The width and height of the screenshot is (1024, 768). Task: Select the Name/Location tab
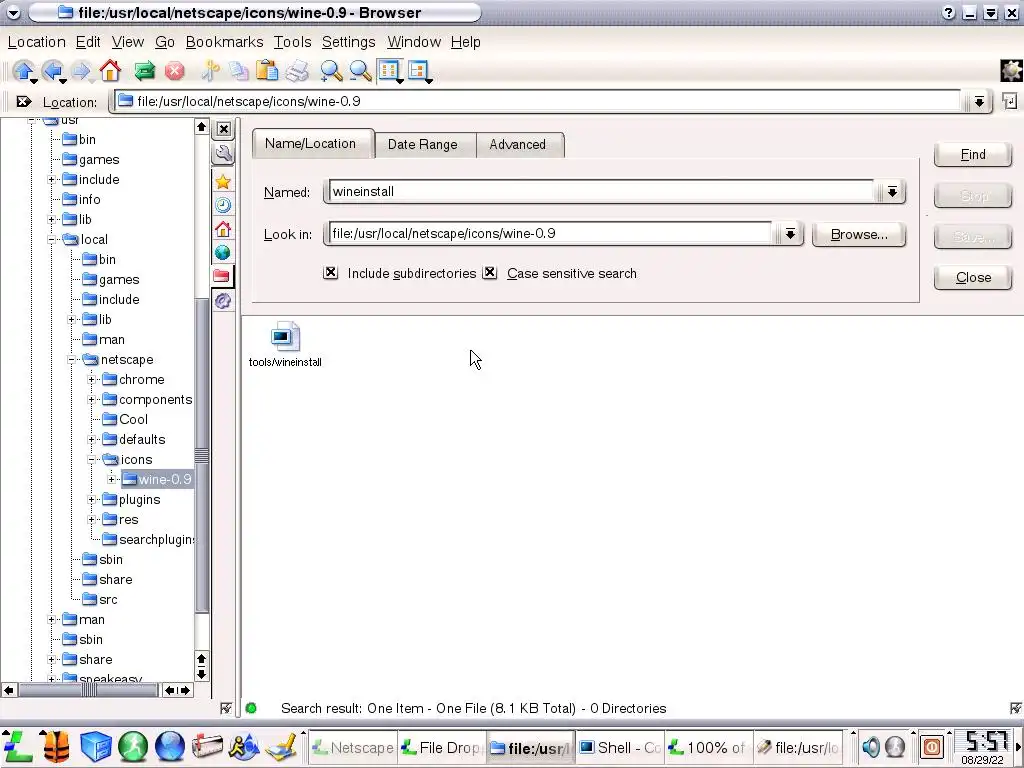coord(311,144)
